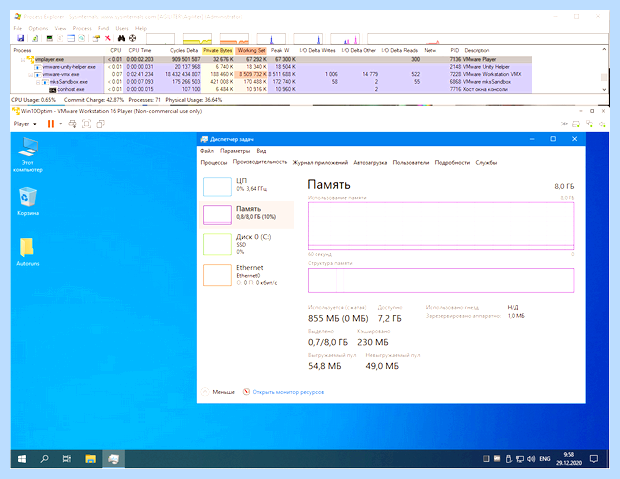Open the Process menu in Process Explorer
Image resolution: width=620 pixels, height=479 pixels.
(x=82, y=28)
